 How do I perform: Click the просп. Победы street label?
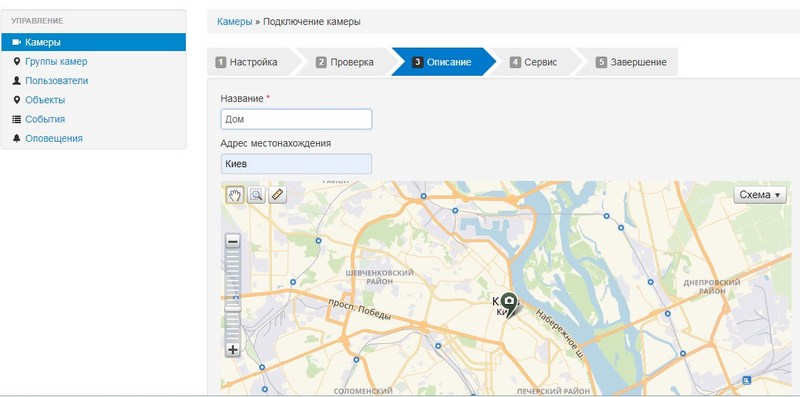pos(359,309)
